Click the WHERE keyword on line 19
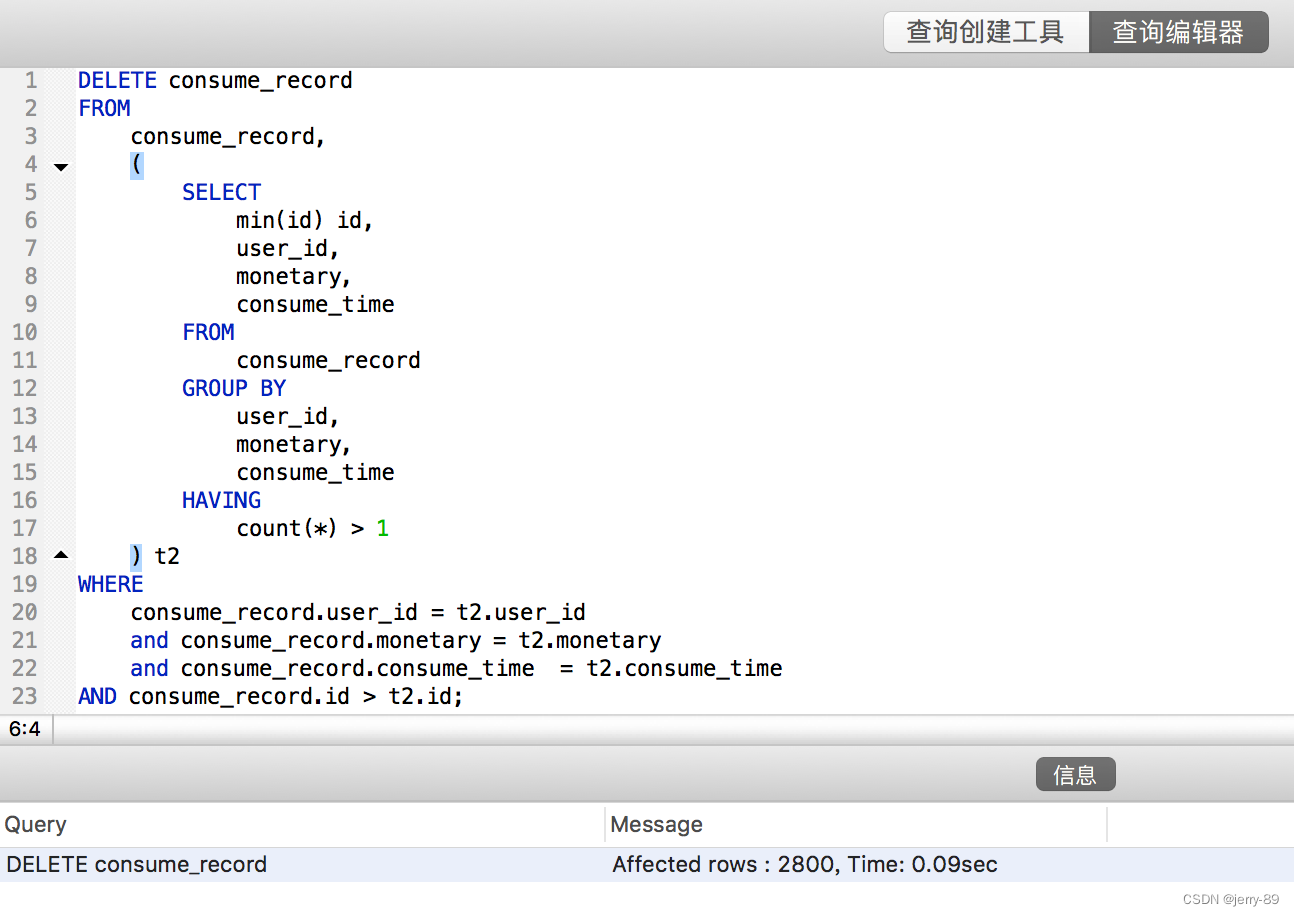This screenshot has width=1294, height=916. tap(110, 584)
